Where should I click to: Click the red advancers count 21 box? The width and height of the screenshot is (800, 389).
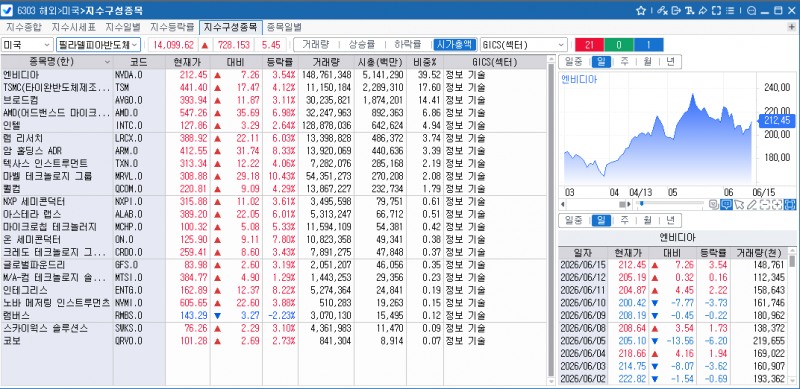(589, 45)
